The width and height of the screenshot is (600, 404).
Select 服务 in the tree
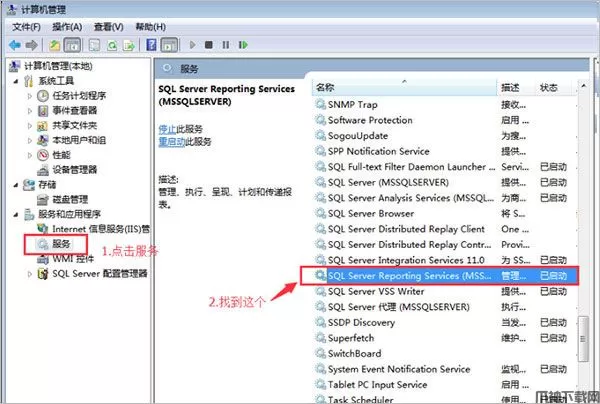point(61,244)
